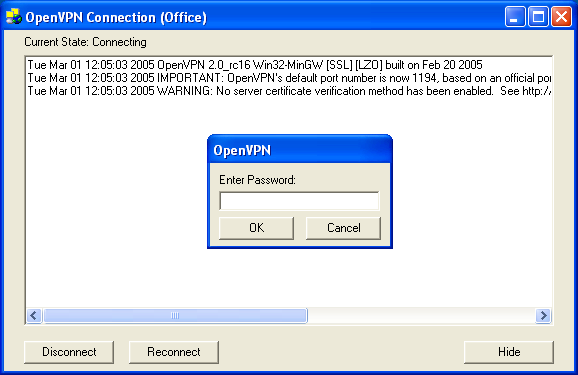Click the Reconnect button
Viewport: 578px width, 375px height.
[x=174, y=352]
